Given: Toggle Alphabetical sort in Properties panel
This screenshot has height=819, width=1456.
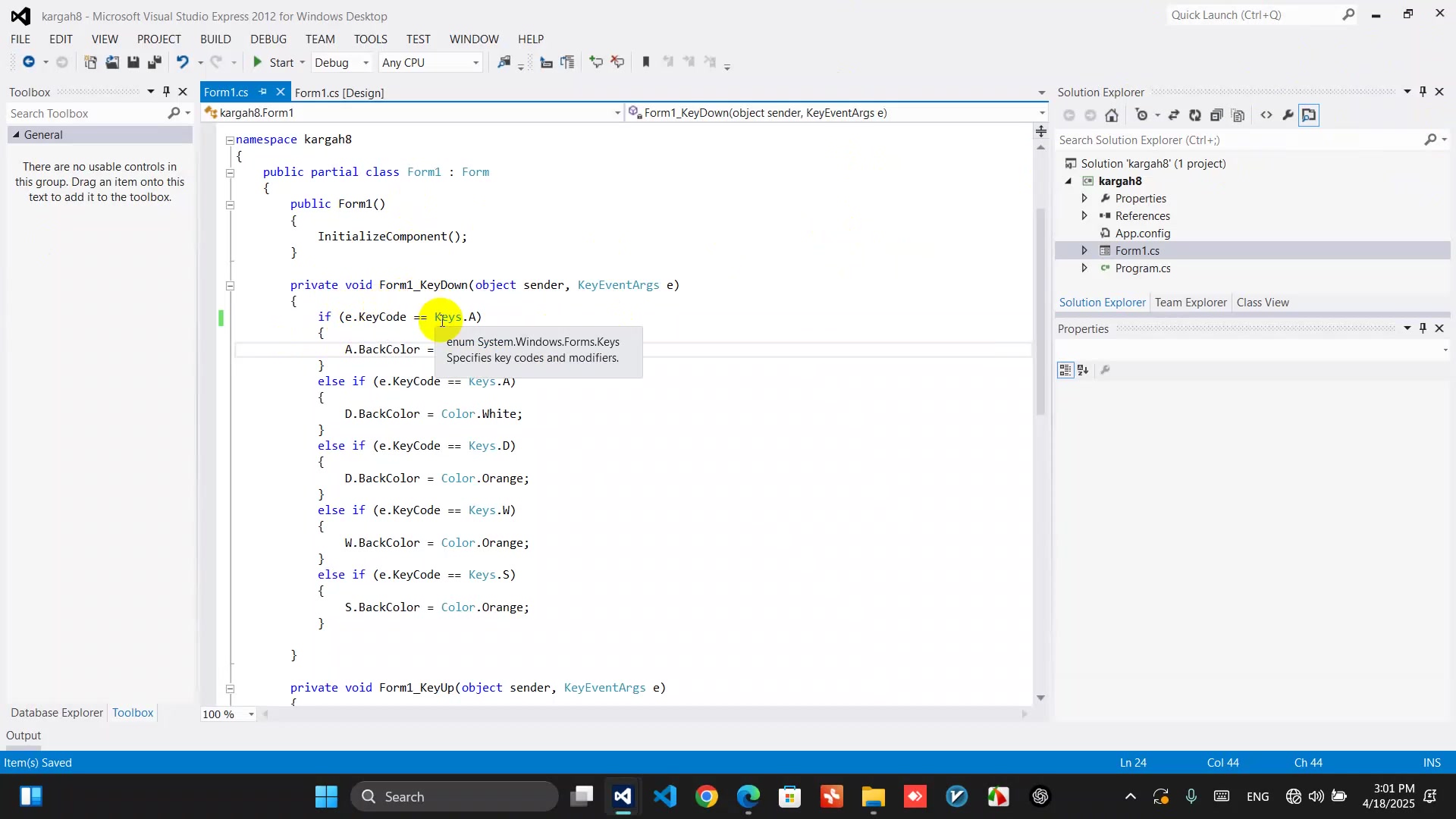Looking at the screenshot, I should click(x=1083, y=370).
